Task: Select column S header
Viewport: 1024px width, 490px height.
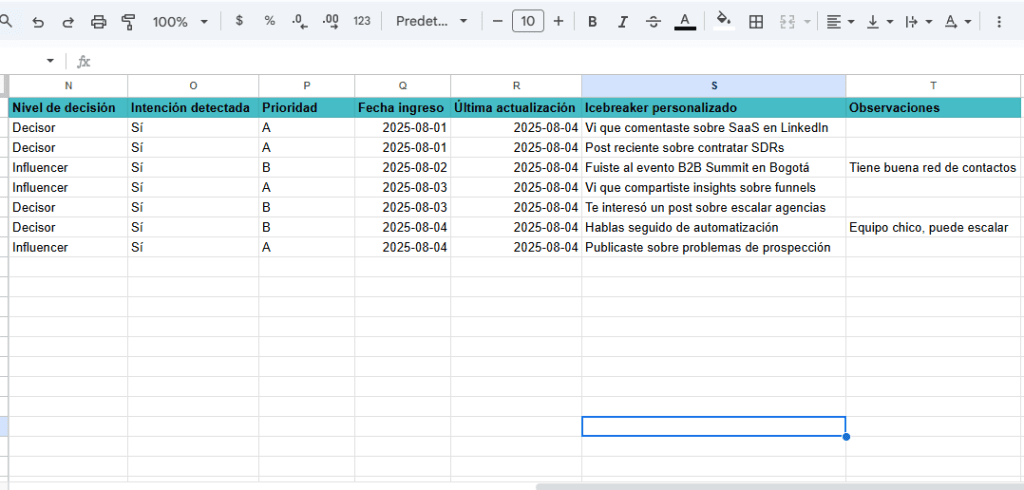Action: (713, 86)
